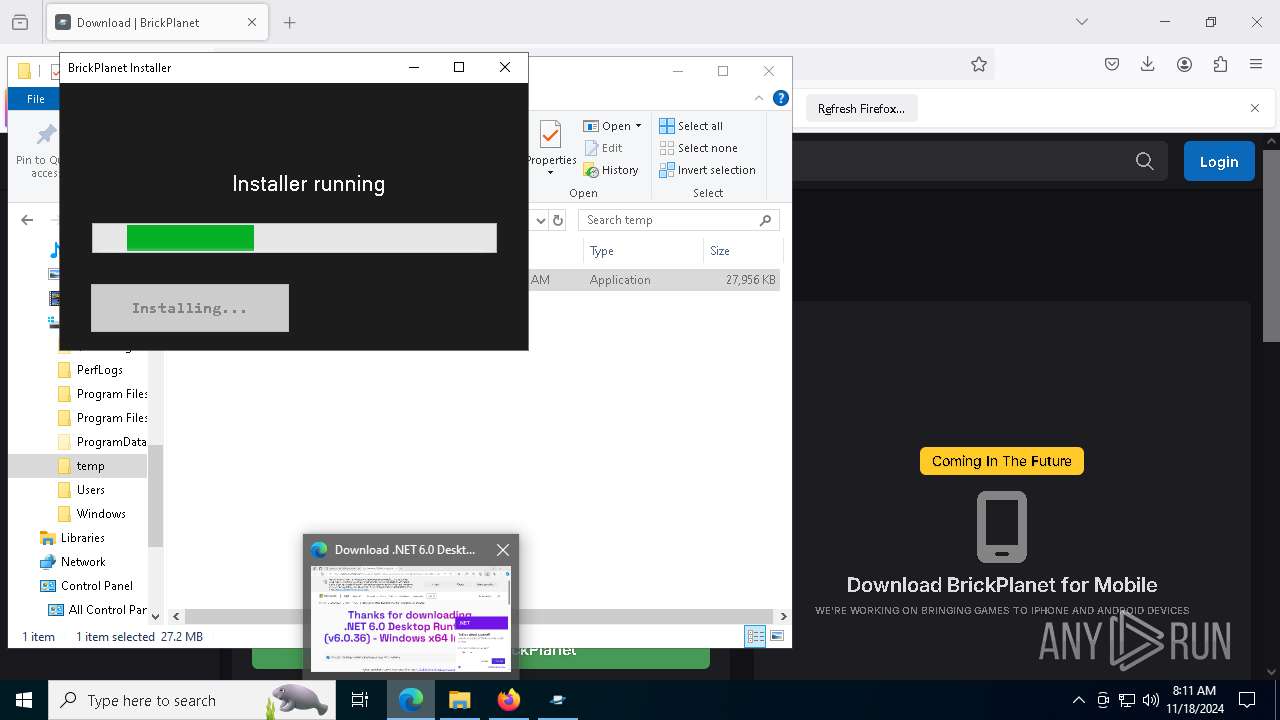Expand Open button dropdown arrow in ribbon

coord(638,126)
